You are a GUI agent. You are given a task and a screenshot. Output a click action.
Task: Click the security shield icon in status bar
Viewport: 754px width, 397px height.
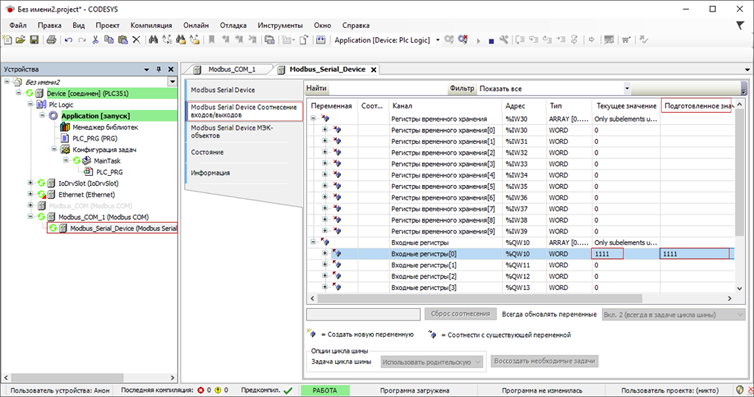(741, 390)
